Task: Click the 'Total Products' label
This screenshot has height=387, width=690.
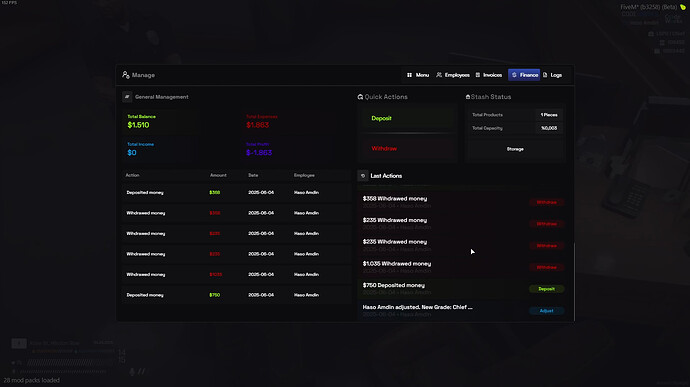Action: point(487,115)
